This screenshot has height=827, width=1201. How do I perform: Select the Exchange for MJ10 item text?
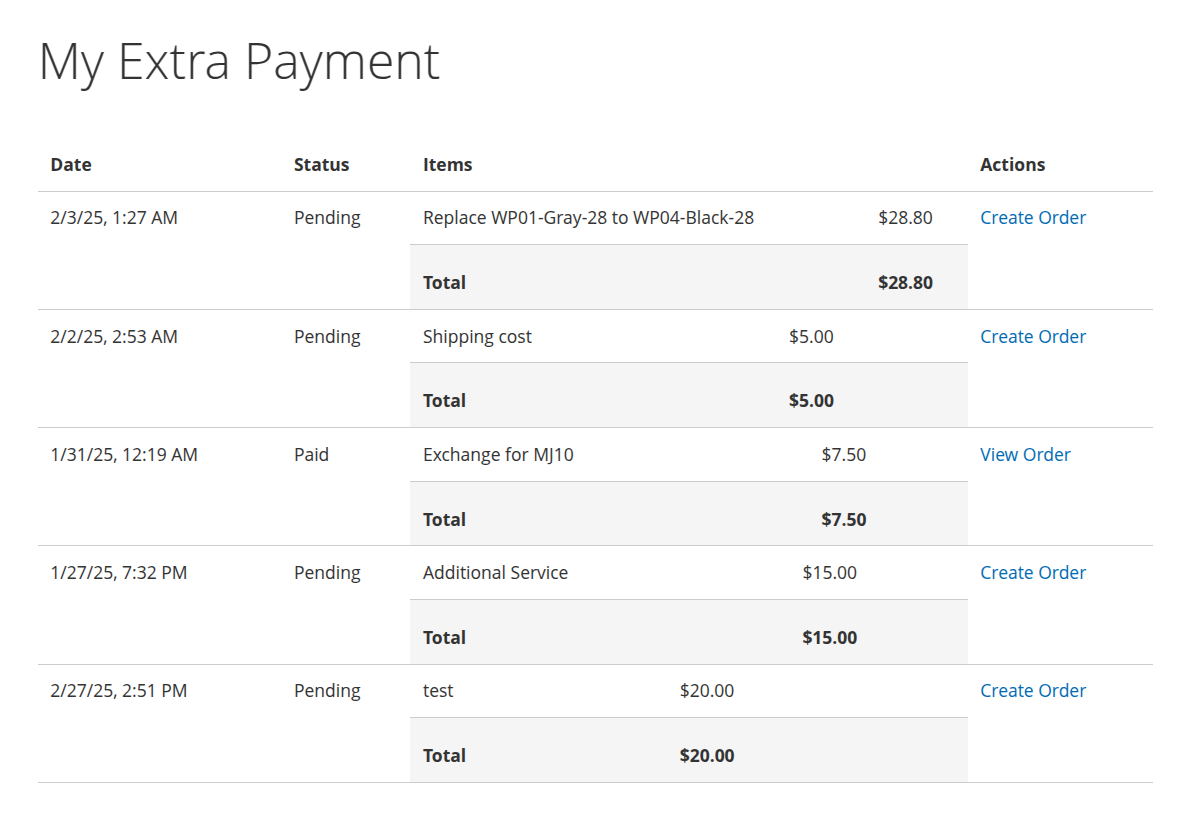coord(498,454)
